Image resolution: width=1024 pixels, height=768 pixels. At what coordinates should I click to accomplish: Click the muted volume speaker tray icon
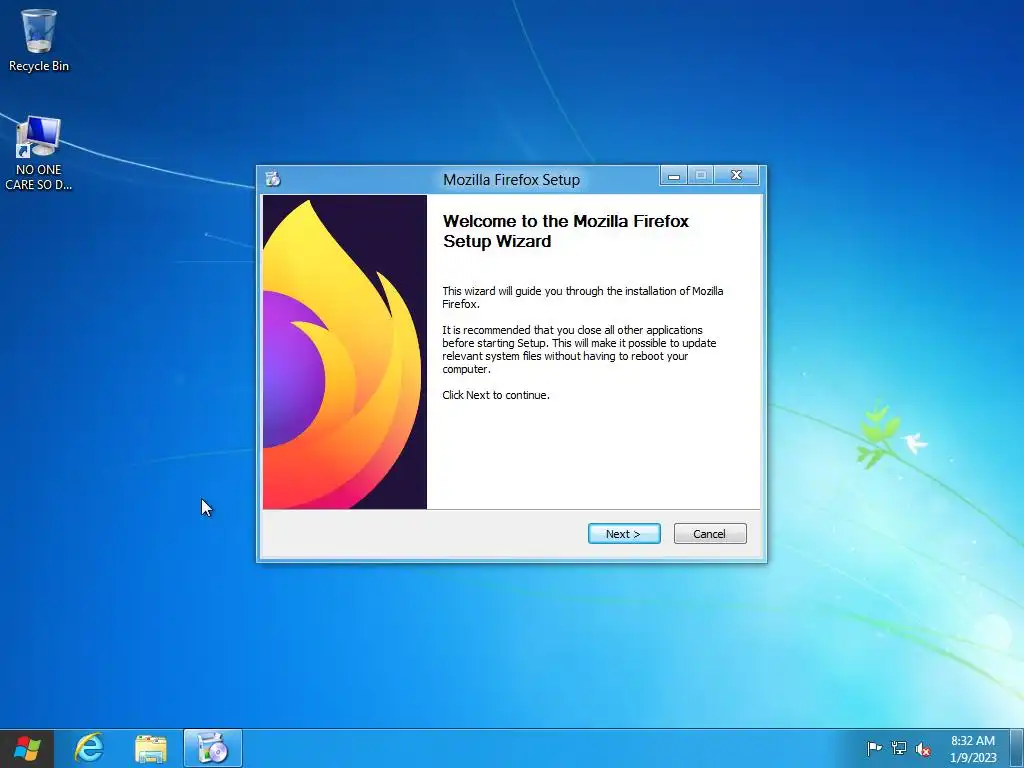[x=923, y=749]
